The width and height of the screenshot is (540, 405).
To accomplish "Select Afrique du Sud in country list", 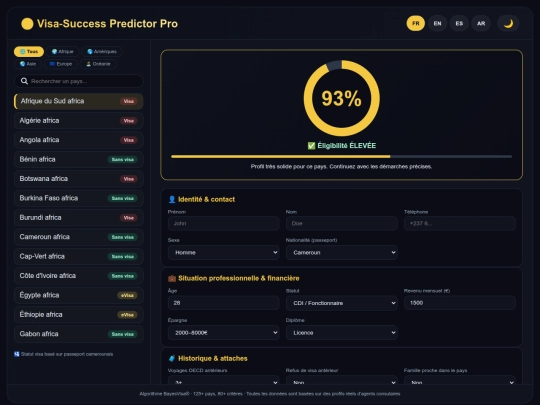I will [x=79, y=101].
